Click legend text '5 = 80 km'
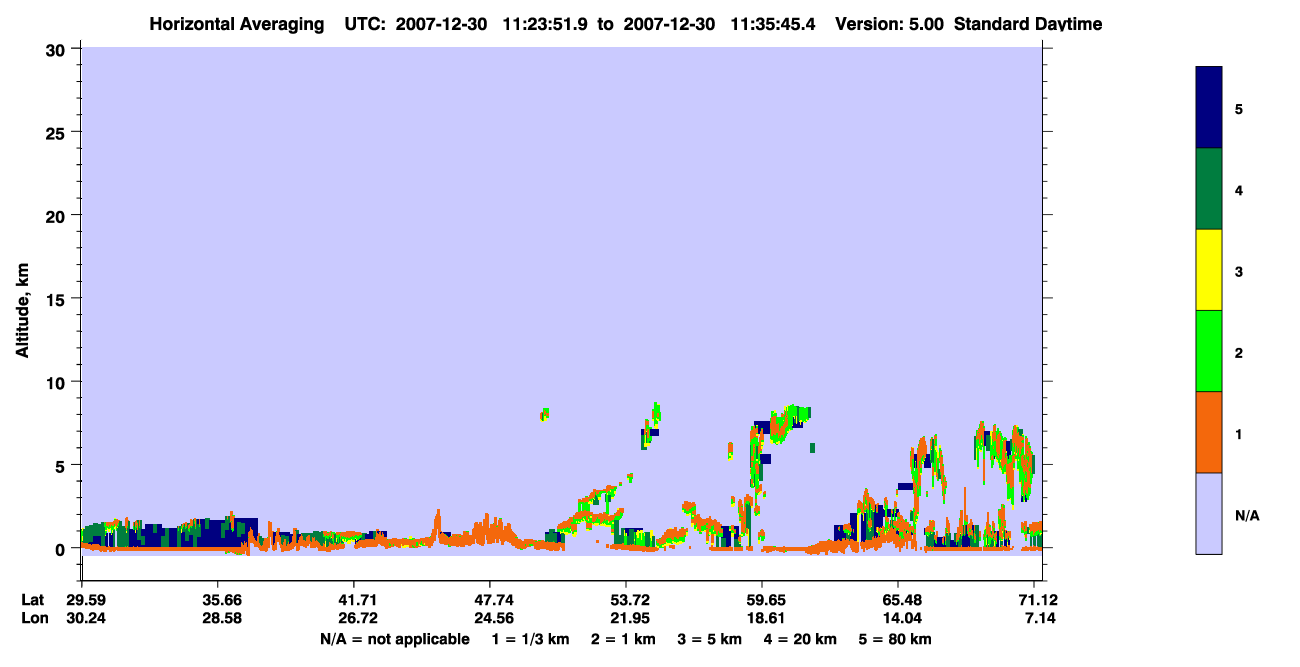Viewport: 1300px width, 667px height. 895,639
